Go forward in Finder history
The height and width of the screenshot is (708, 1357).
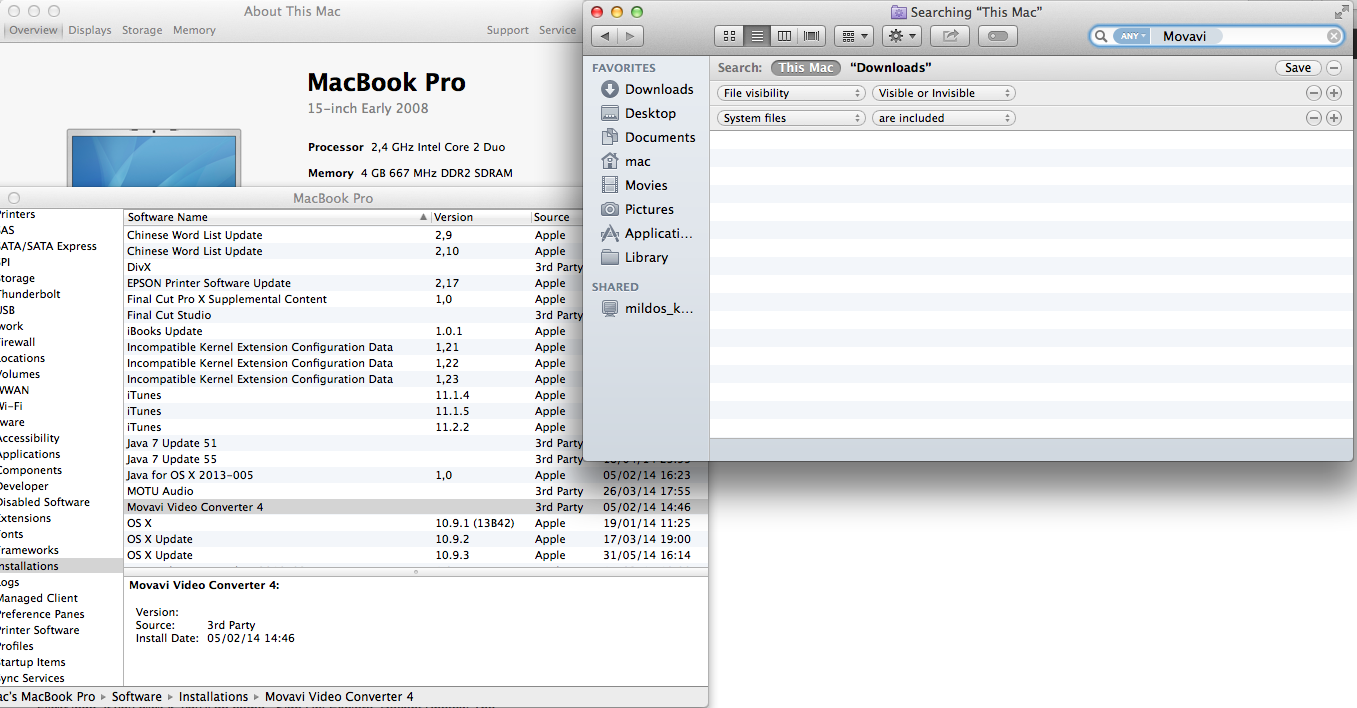click(630, 36)
